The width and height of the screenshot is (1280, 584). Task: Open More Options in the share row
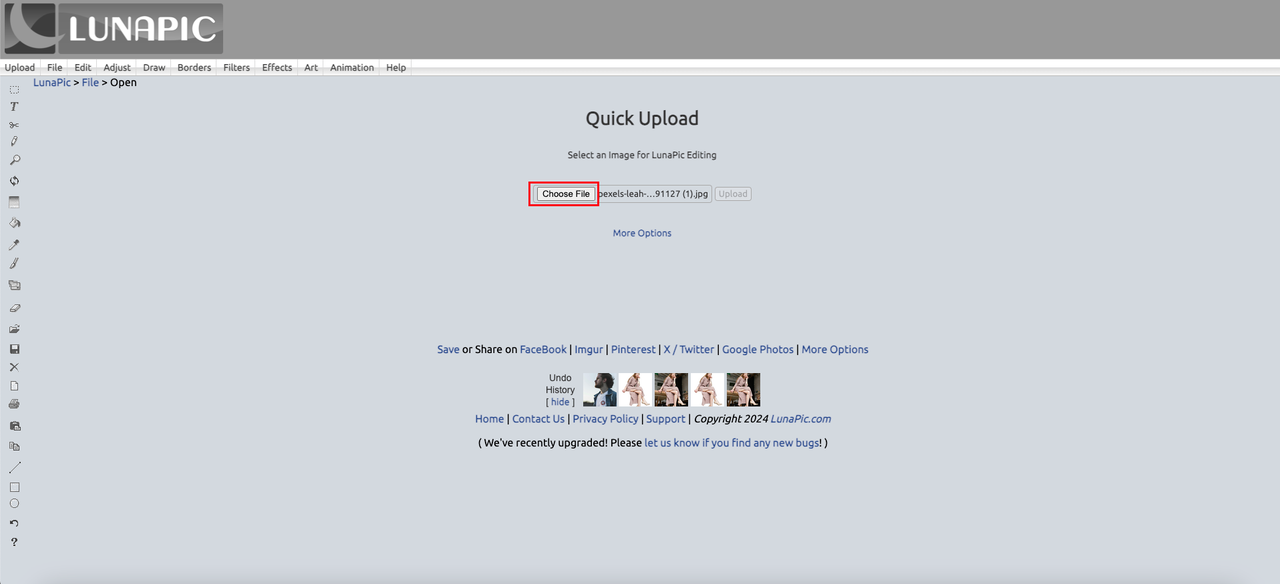pos(835,350)
